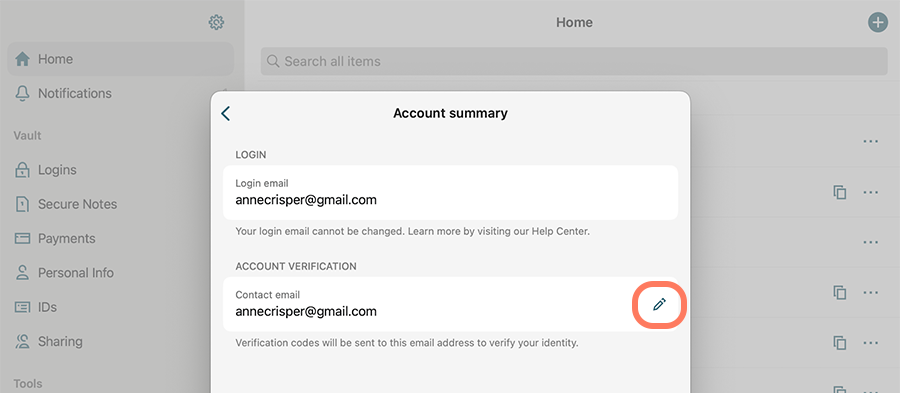
Task: Click the Notifications bell icon
Action: pyautogui.click(x=22, y=93)
